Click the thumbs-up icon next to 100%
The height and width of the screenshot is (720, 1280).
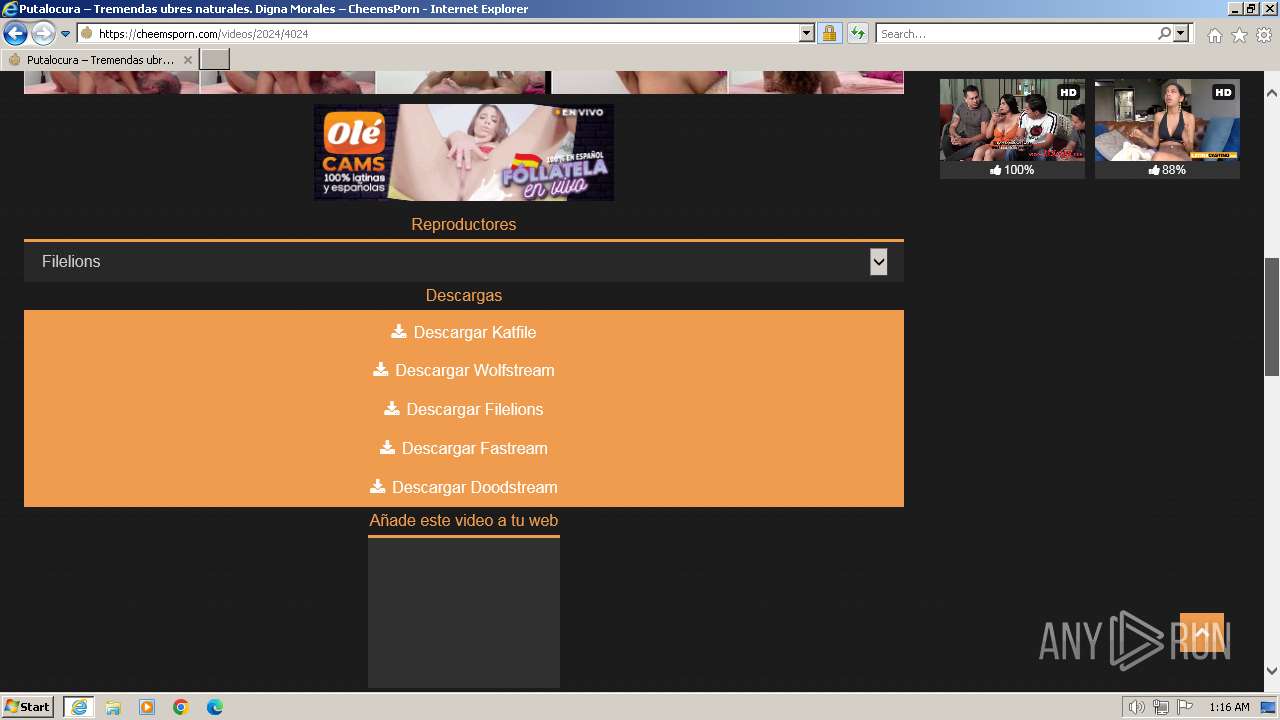996,170
